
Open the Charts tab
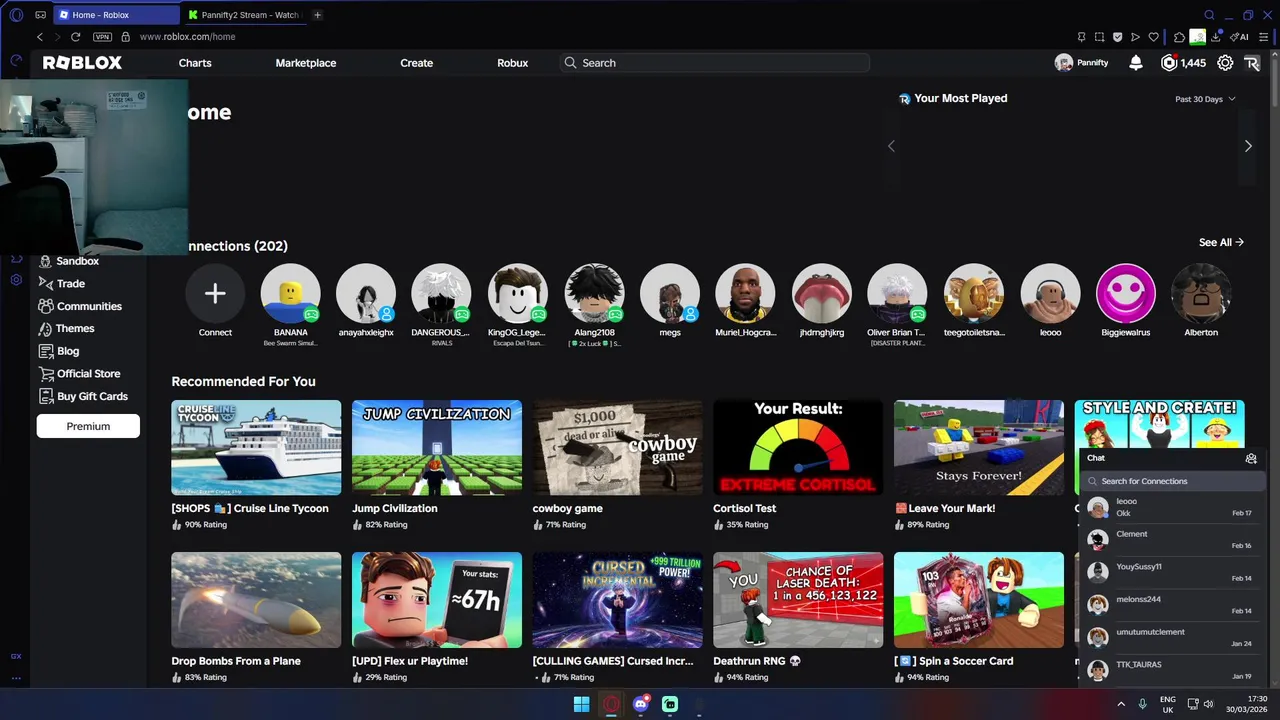tap(195, 63)
